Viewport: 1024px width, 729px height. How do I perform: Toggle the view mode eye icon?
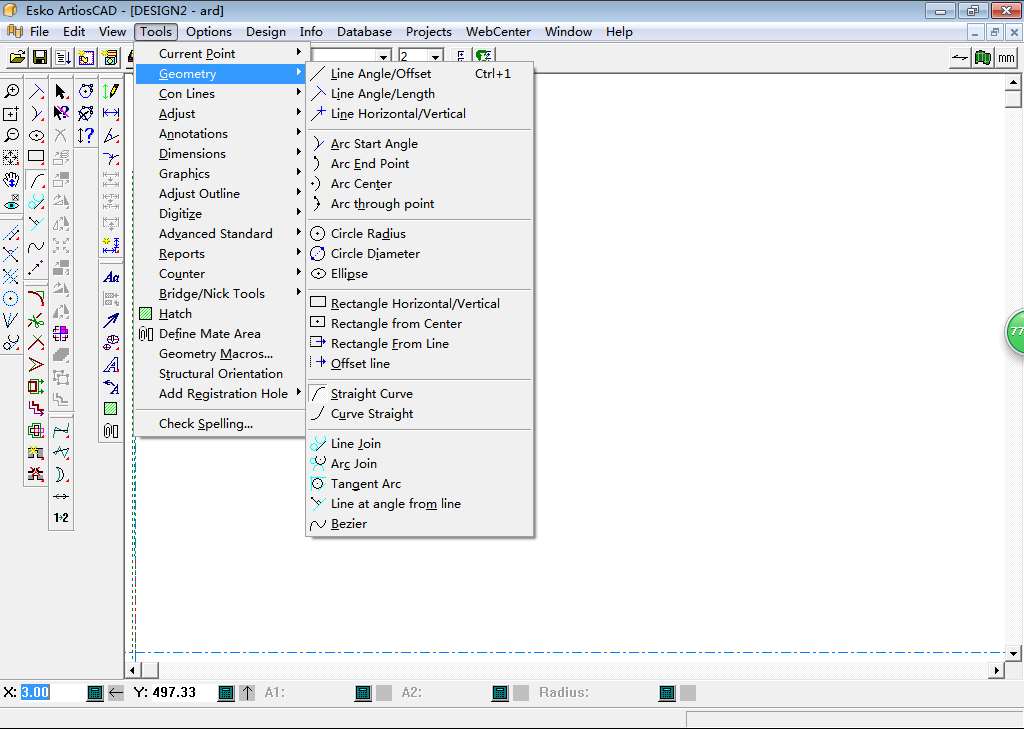click(x=11, y=203)
